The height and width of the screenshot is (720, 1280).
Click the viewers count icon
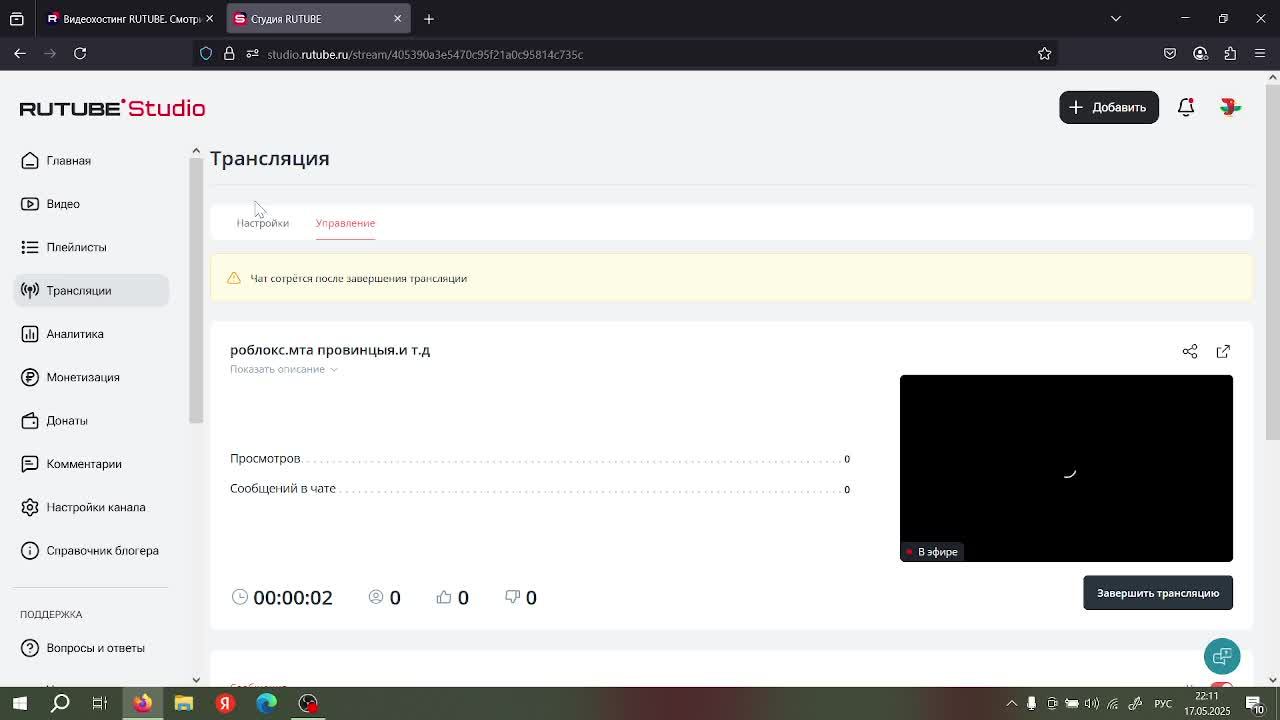tap(376, 597)
